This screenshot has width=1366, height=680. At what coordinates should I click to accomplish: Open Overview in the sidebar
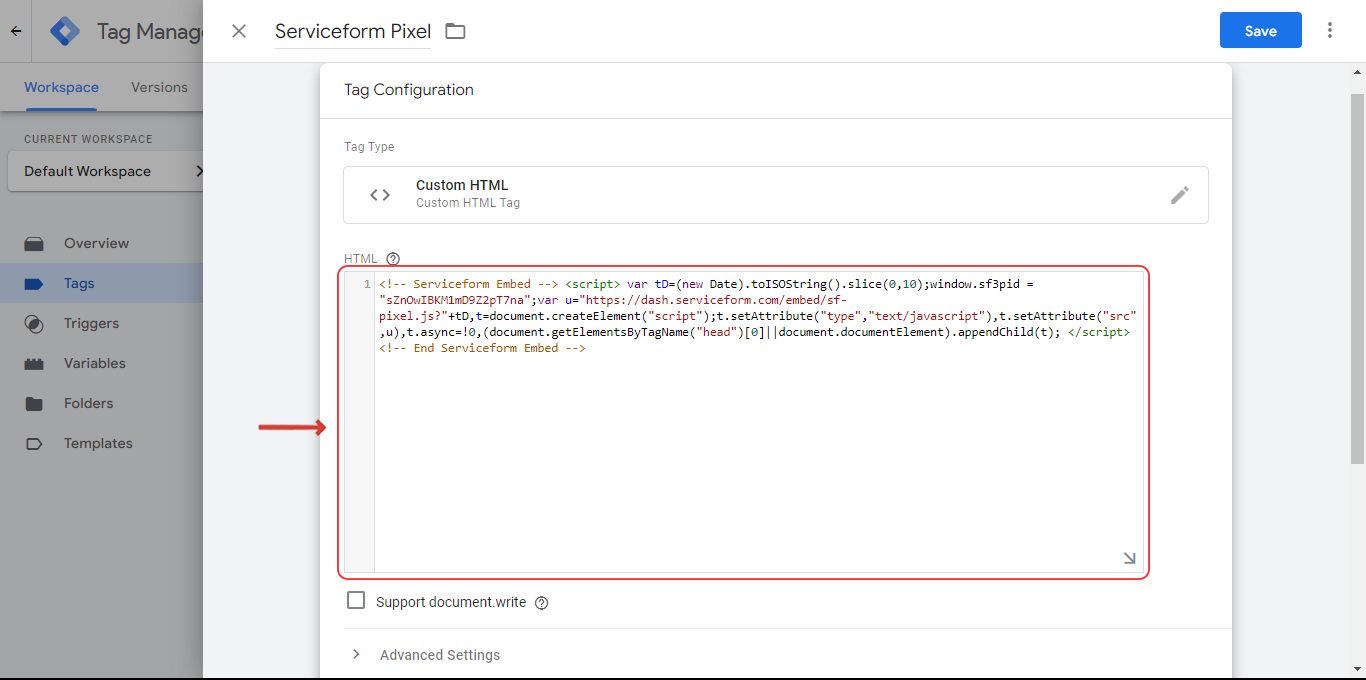(101, 243)
